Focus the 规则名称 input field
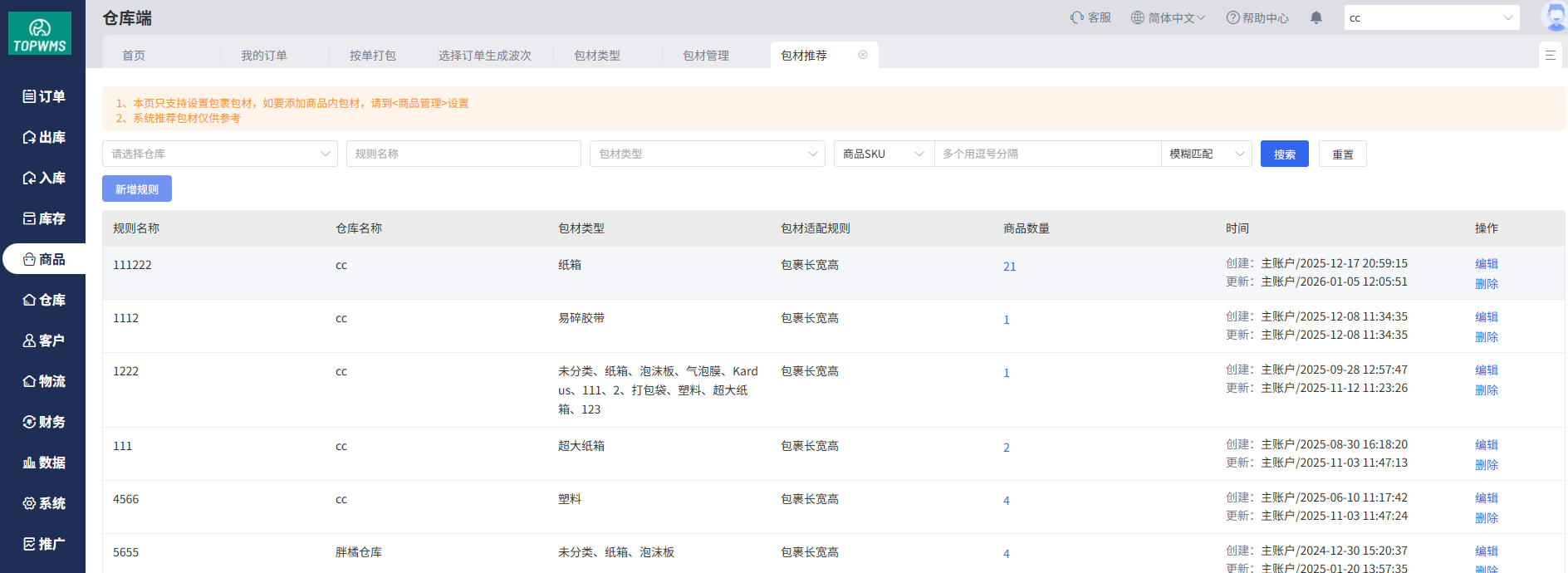Image resolution: width=1568 pixels, height=573 pixels. [463, 154]
